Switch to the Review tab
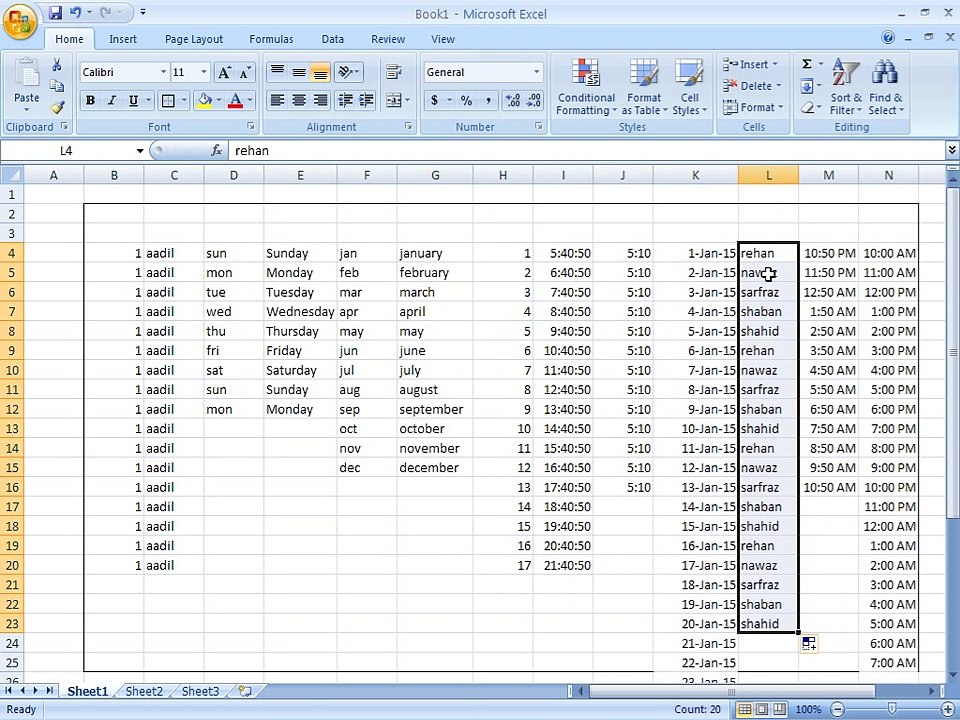This screenshot has height=720, width=960. pos(388,39)
